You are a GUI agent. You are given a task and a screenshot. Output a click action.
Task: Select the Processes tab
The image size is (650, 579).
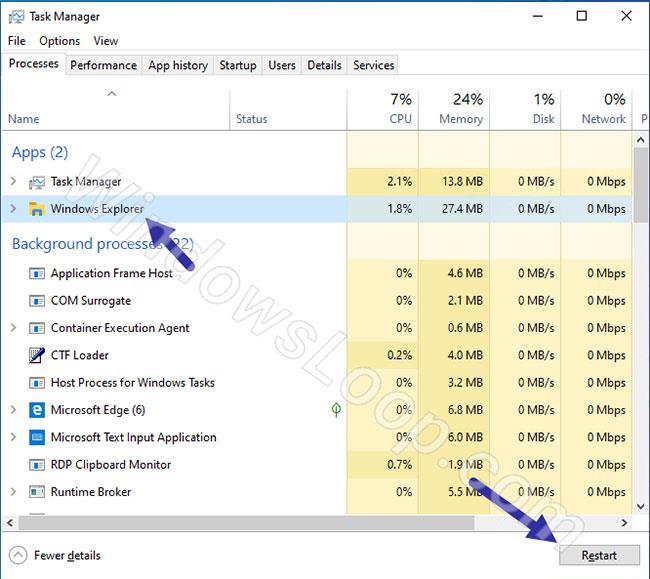tap(34, 64)
